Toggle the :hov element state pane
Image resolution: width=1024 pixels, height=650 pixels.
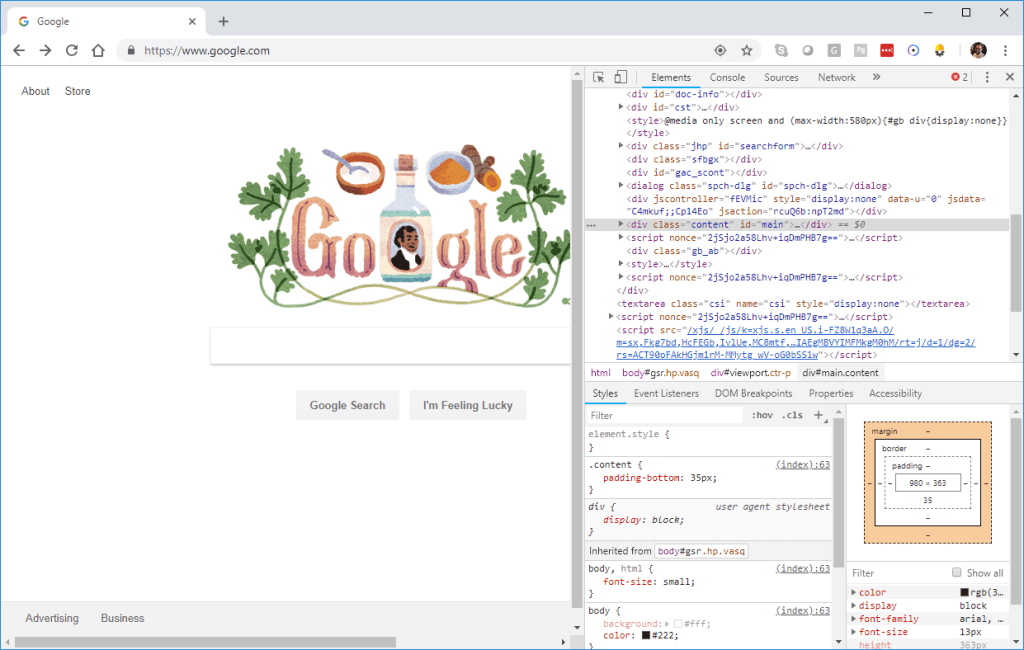coord(762,414)
